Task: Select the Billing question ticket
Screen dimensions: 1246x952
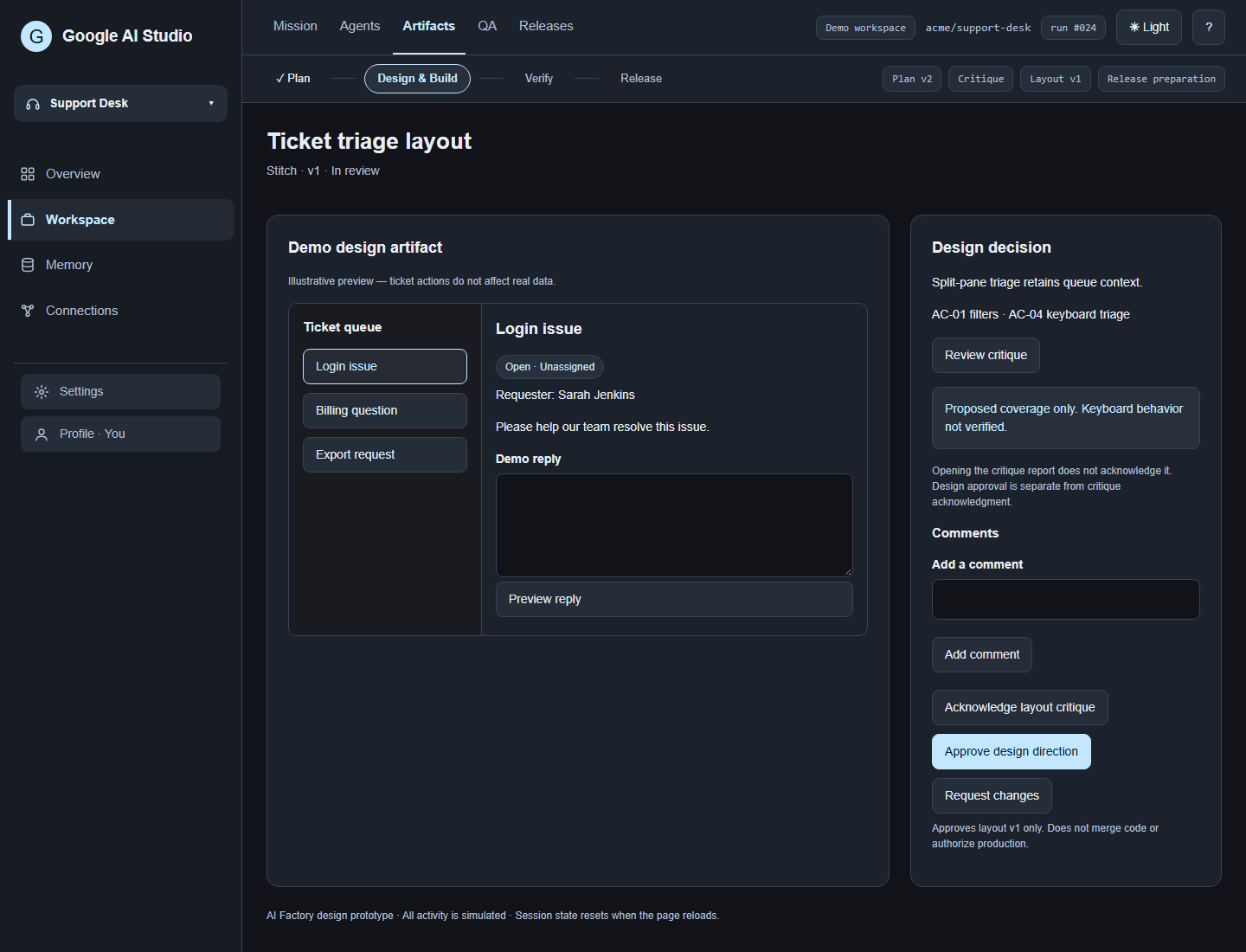Action: 385,411
